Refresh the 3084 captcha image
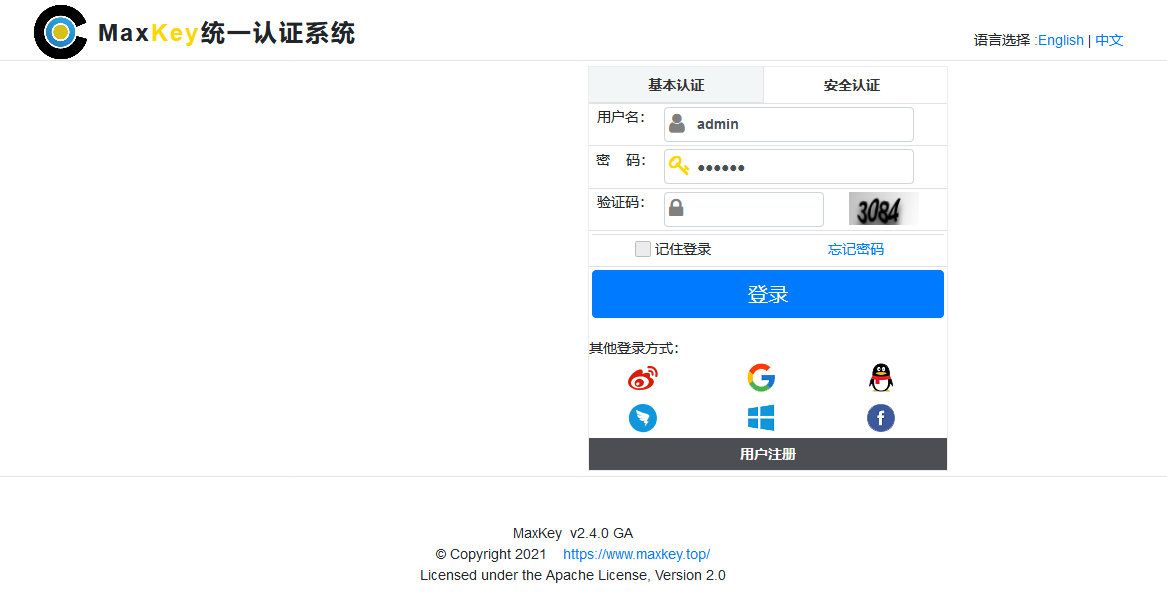Image resolution: width=1167 pixels, height=615 pixels. click(882, 209)
